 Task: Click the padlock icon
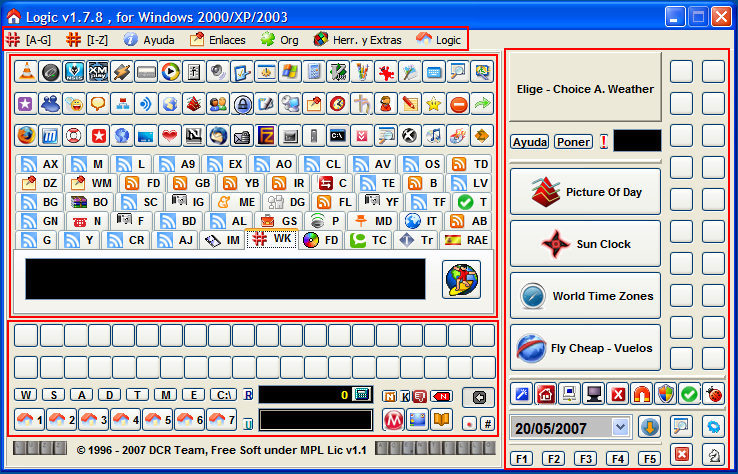coord(242,104)
